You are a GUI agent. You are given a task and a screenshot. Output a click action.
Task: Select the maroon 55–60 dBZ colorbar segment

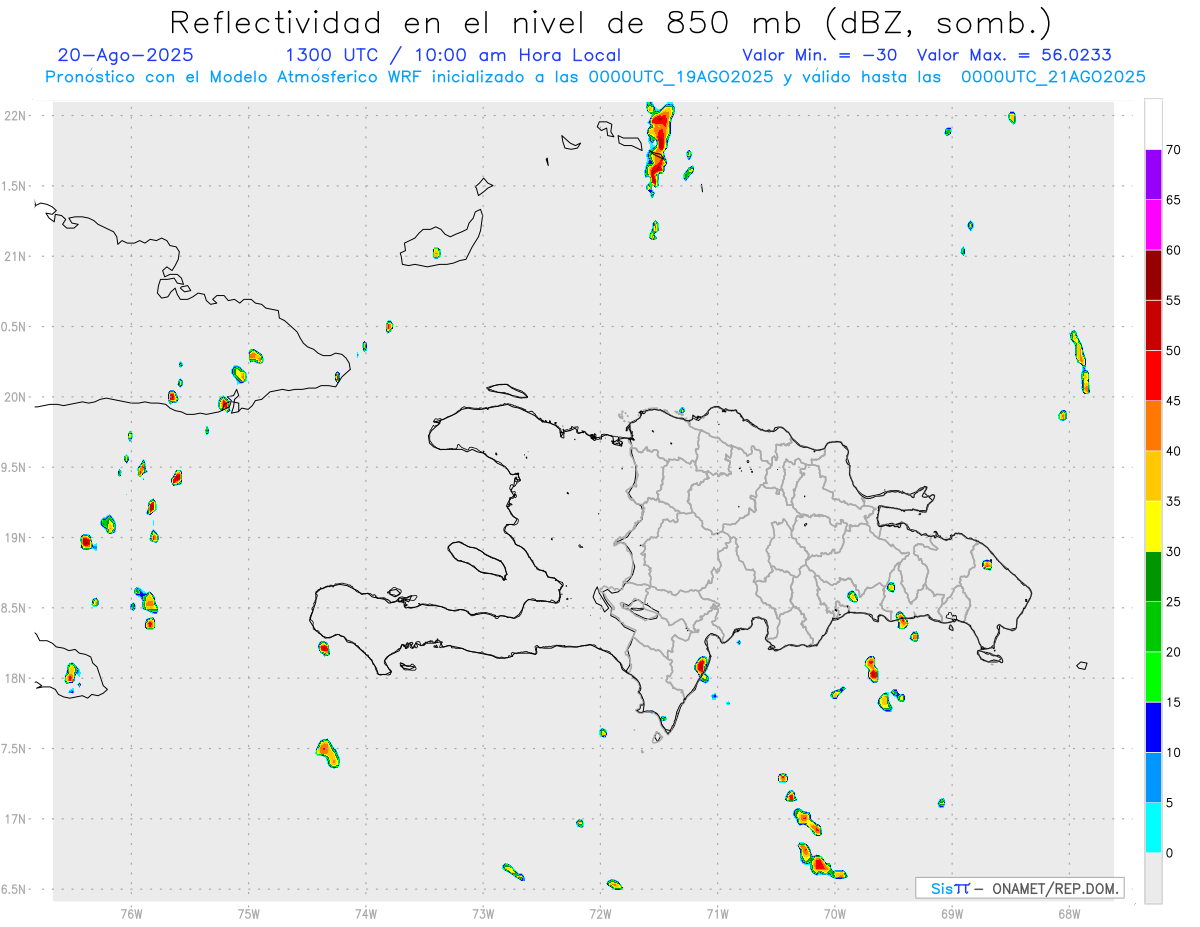1153,275
